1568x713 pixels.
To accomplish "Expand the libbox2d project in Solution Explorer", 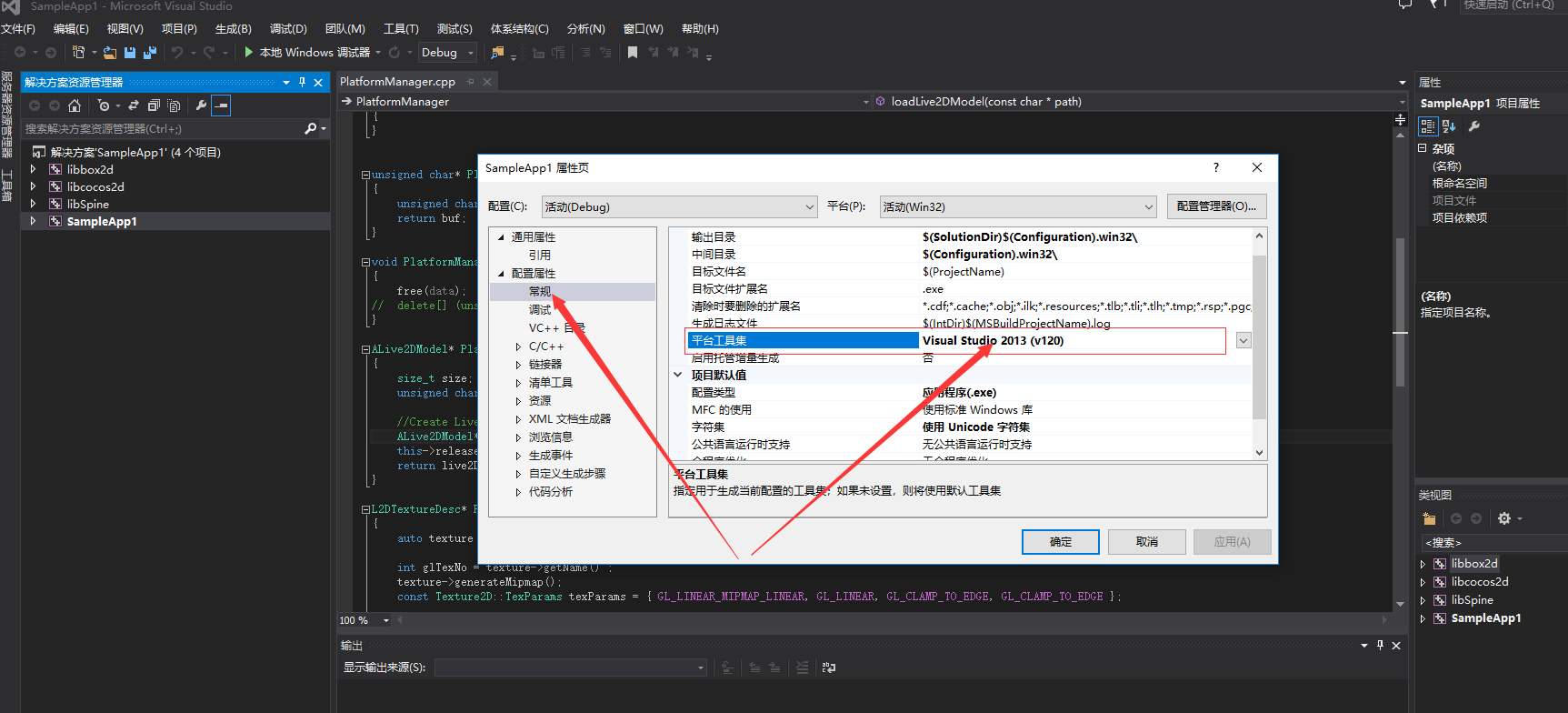I will pos(34,169).
